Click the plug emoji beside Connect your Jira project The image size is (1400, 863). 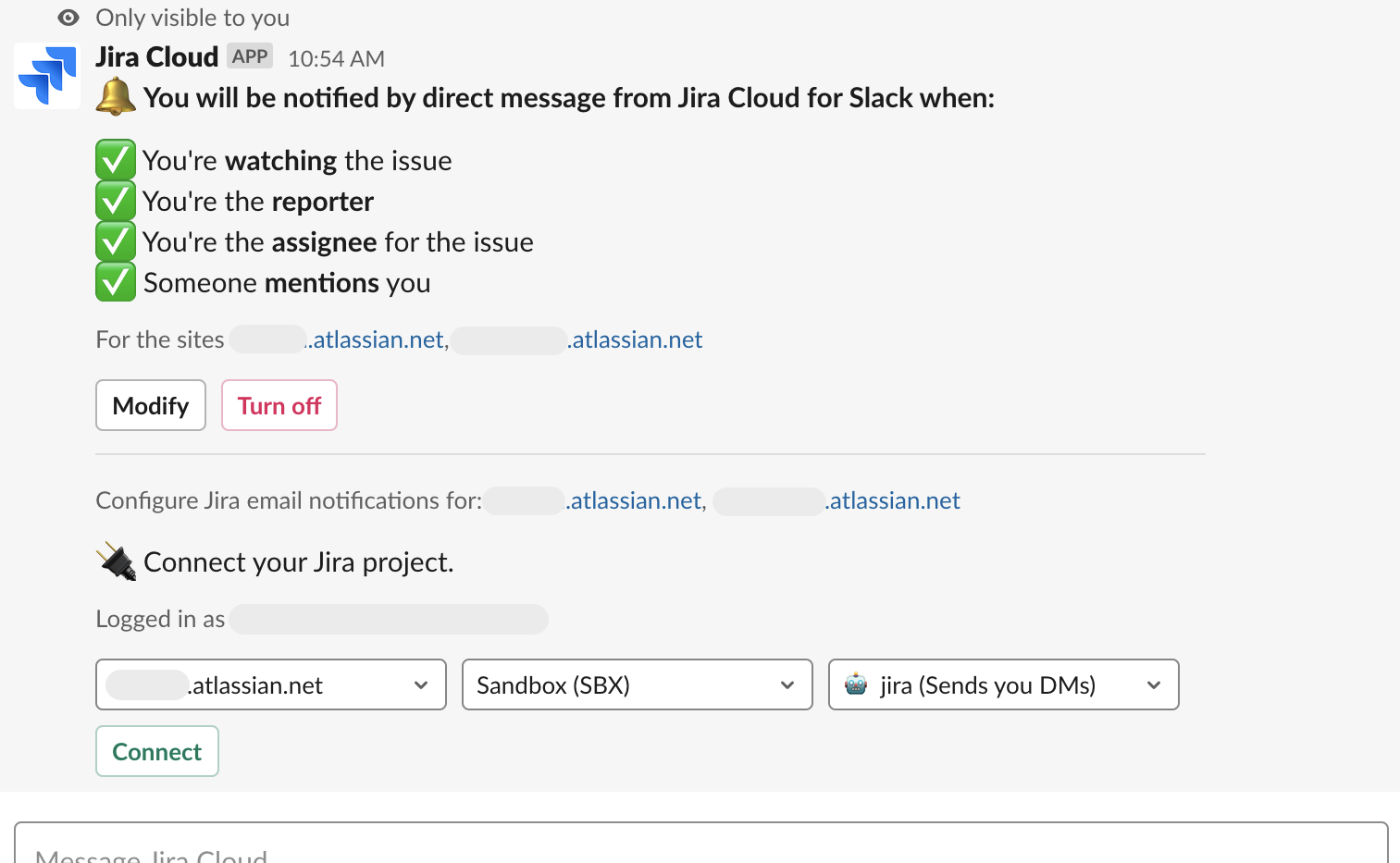pyautogui.click(x=117, y=561)
